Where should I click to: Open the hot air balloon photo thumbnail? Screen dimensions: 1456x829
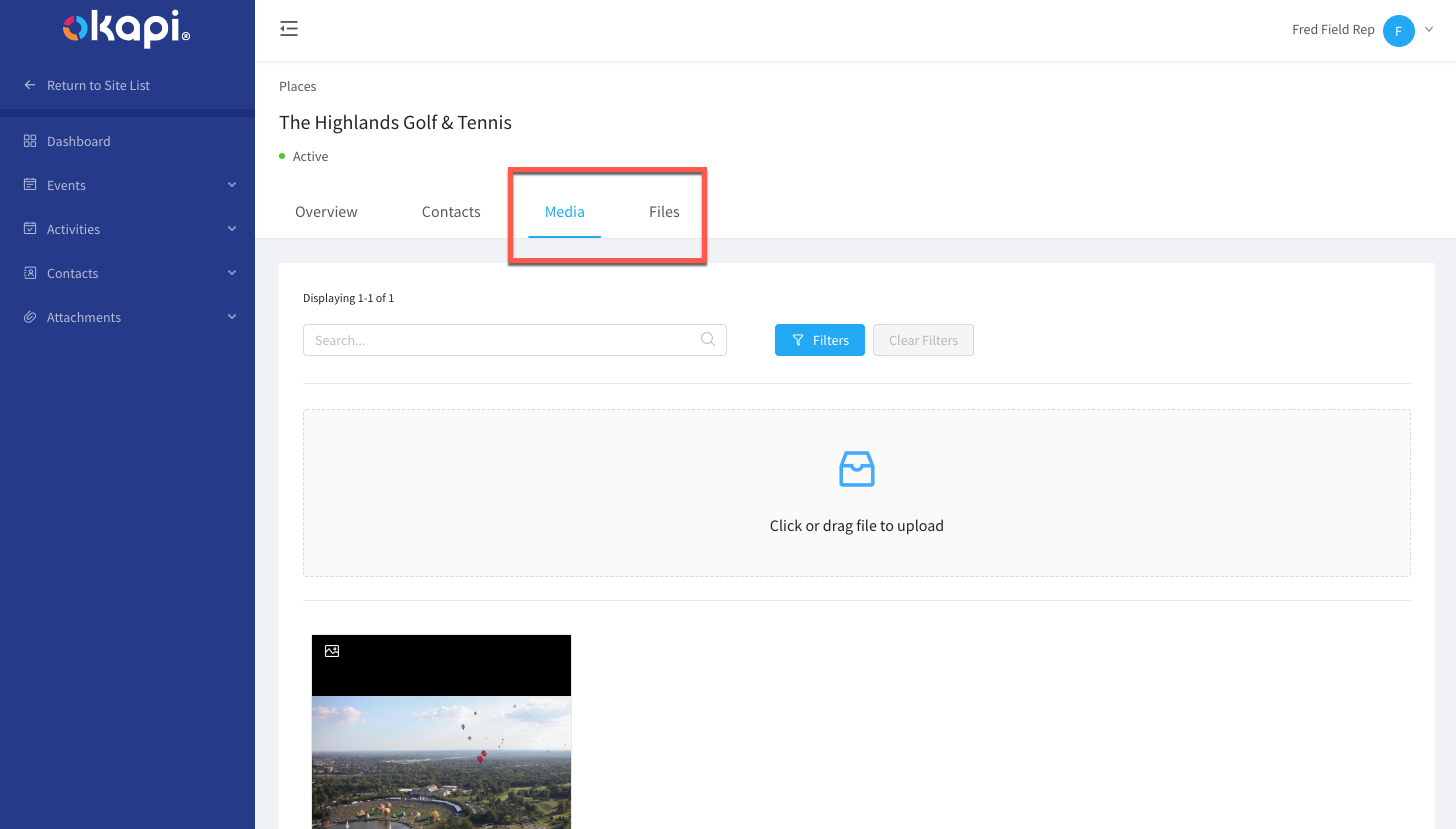pyautogui.click(x=441, y=732)
